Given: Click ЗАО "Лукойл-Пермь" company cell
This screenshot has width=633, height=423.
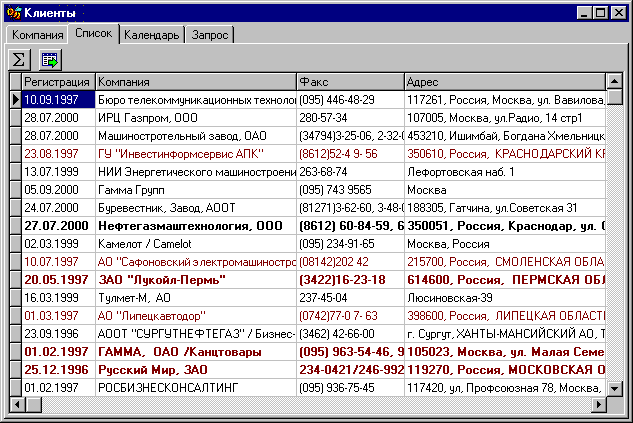Looking at the screenshot, I should (196, 280).
